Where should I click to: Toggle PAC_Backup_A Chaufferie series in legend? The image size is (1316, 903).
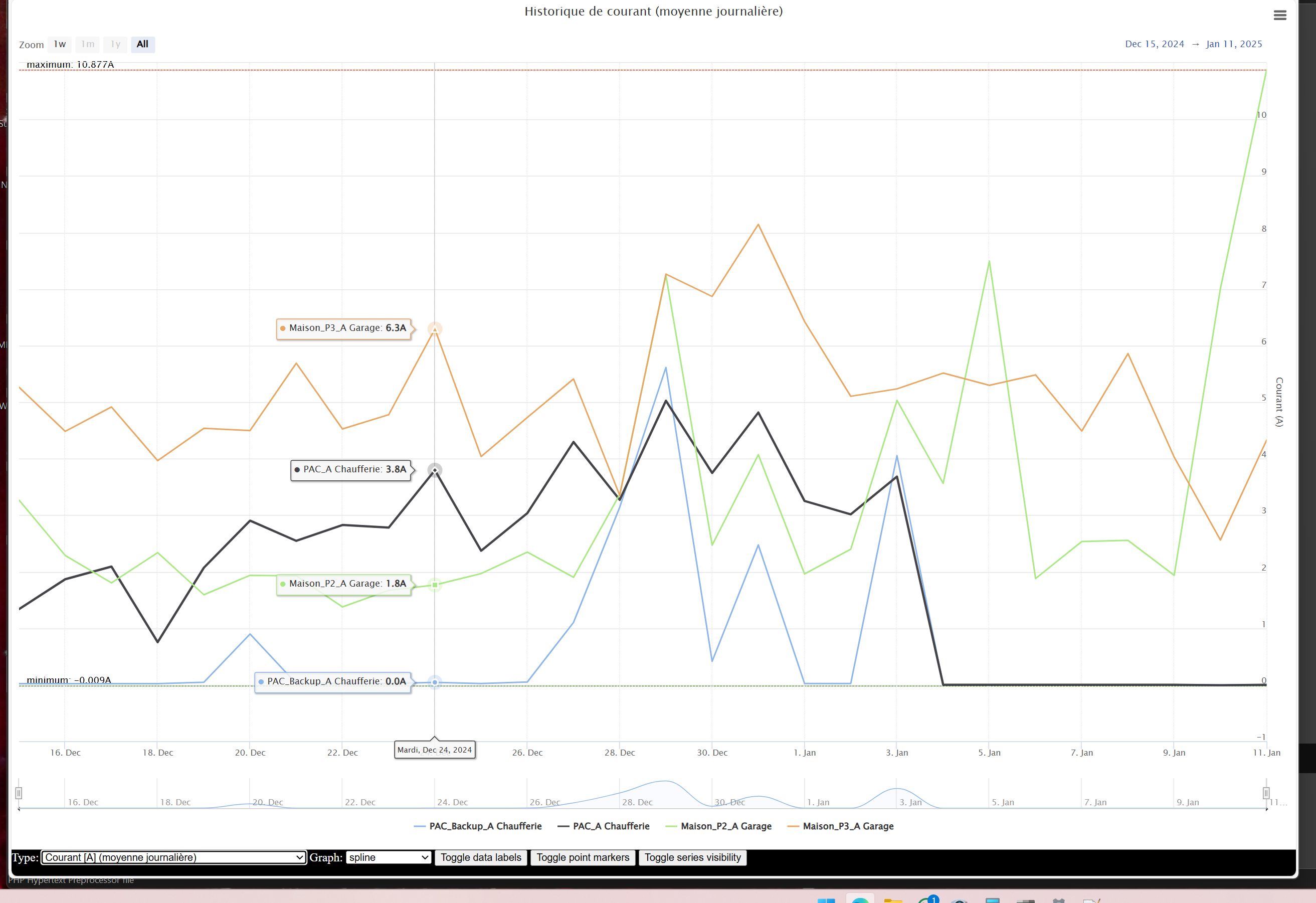point(478,826)
